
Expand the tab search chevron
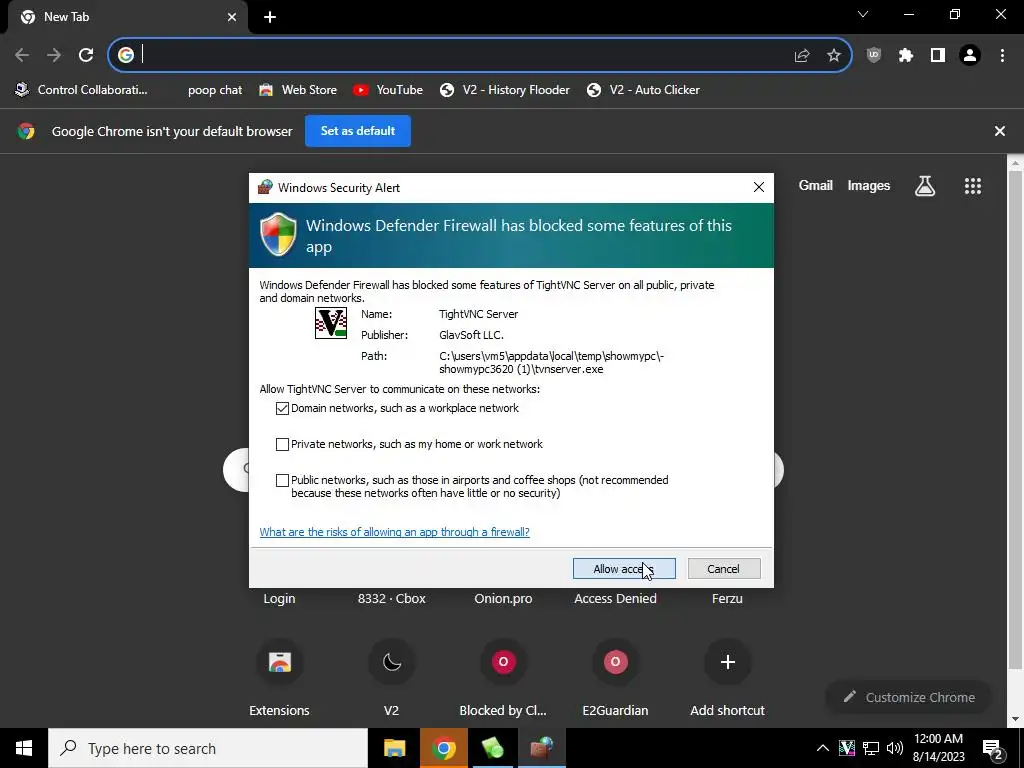pos(863,14)
